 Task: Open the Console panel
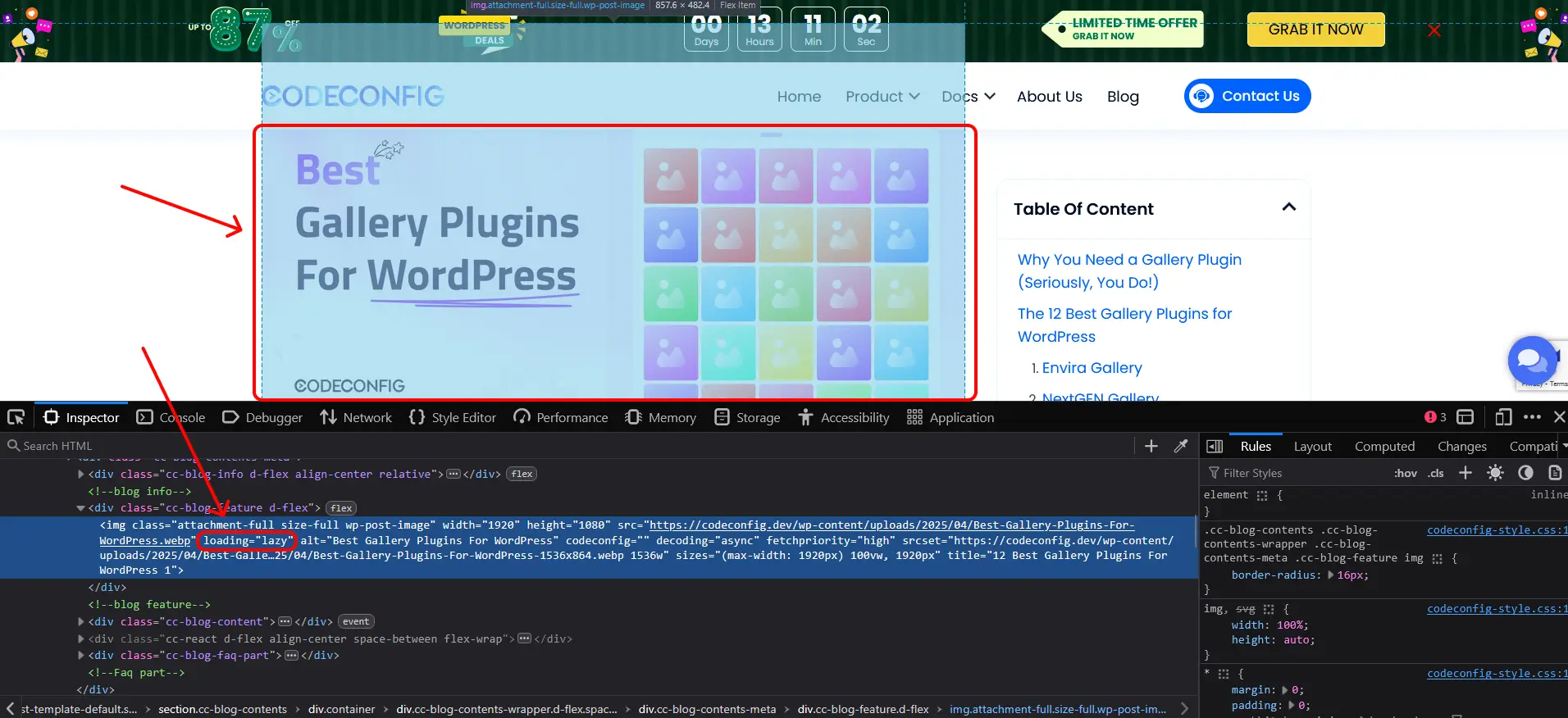pos(171,417)
